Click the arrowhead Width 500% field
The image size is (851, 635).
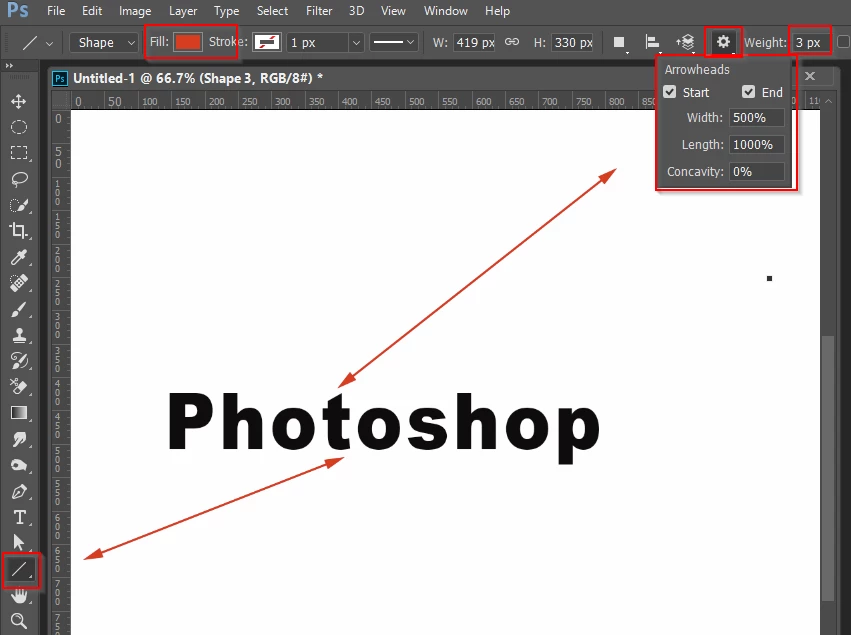point(757,117)
